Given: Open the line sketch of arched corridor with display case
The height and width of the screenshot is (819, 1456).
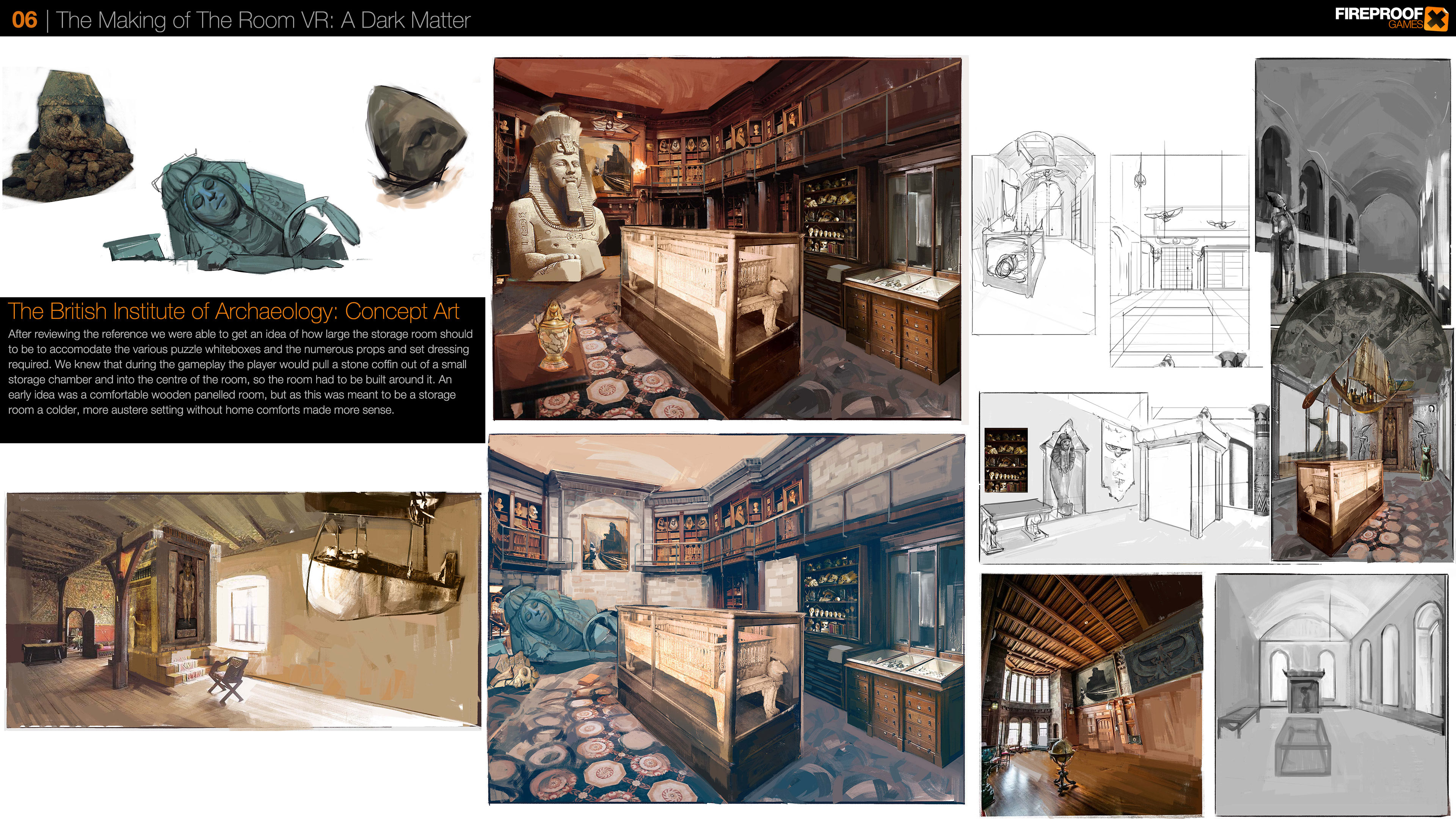Looking at the screenshot, I should tap(1033, 233).
